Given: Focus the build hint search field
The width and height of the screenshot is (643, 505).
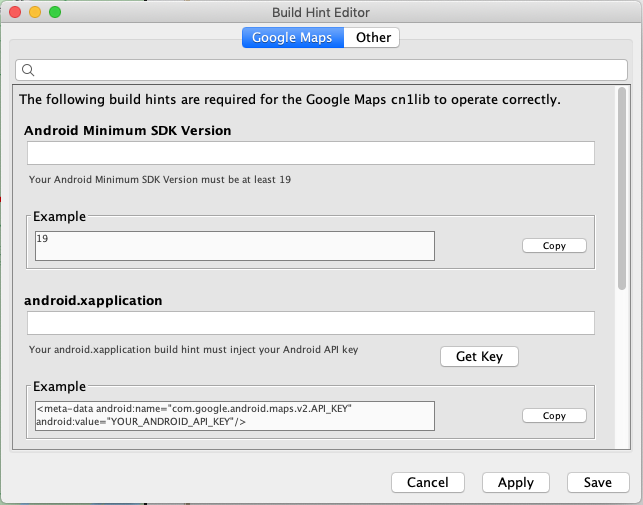Looking at the screenshot, I should click(322, 70).
